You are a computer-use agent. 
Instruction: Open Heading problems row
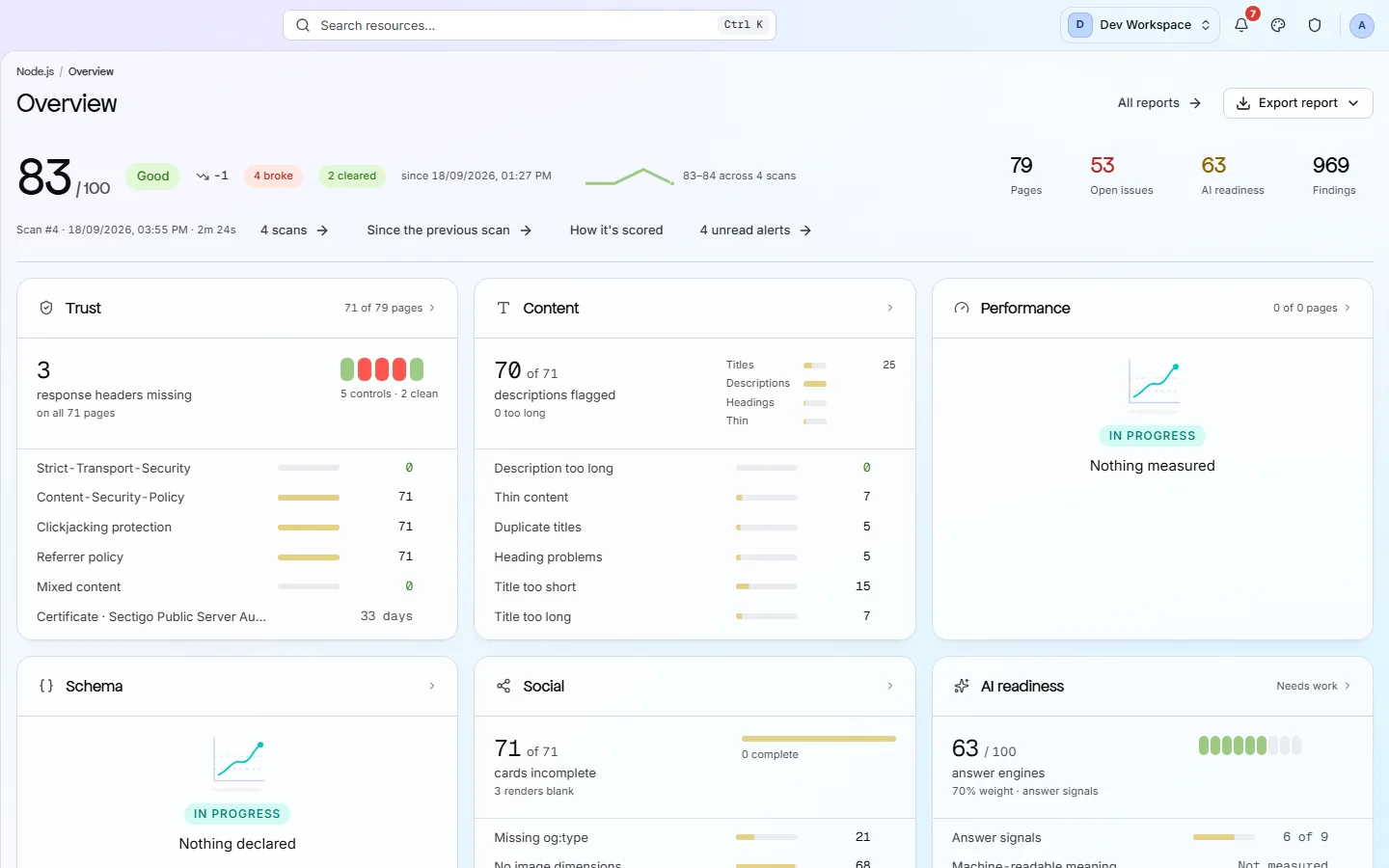click(x=694, y=557)
